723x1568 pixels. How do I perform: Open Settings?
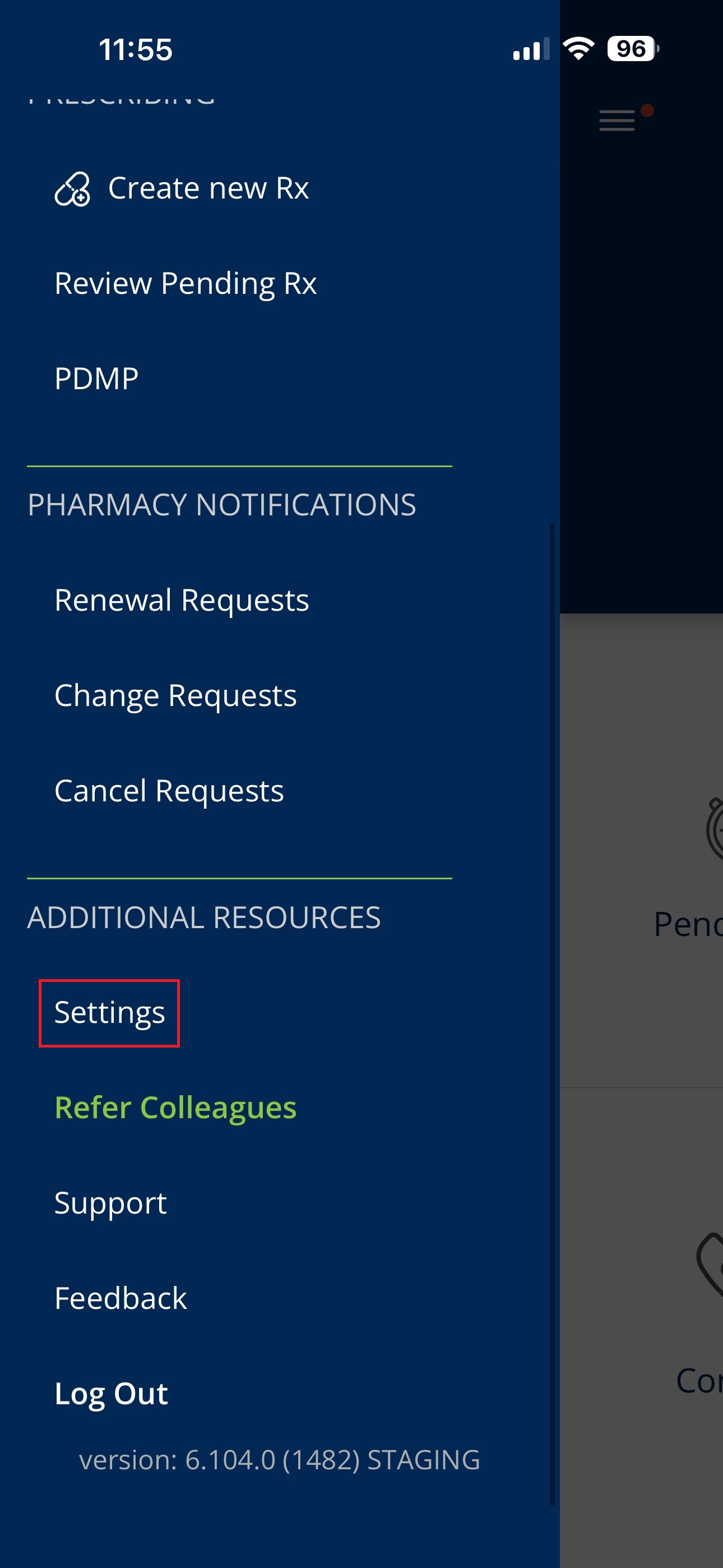pyautogui.click(x=109, y=1013)
